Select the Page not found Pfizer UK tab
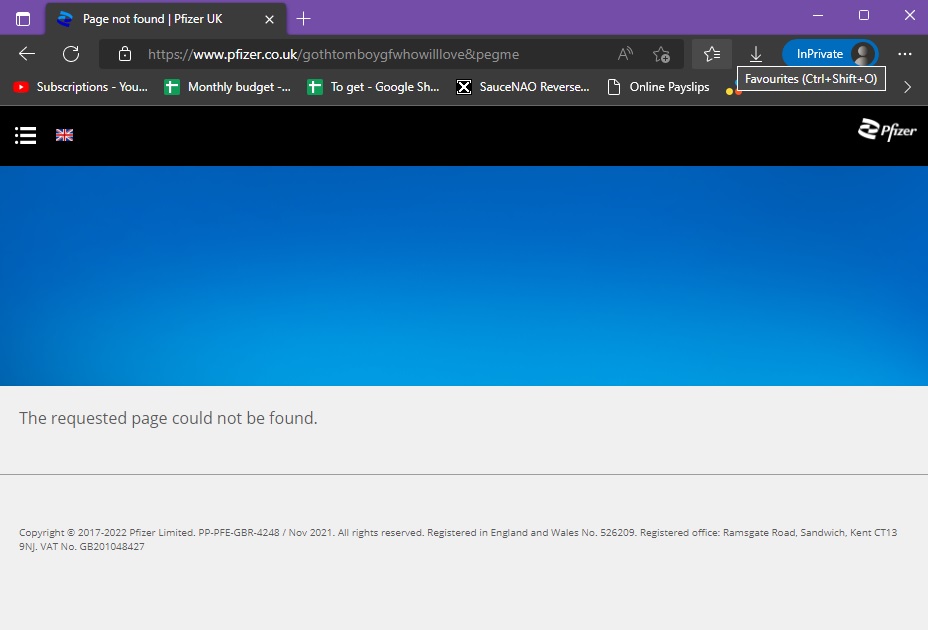 coord(166,19)
